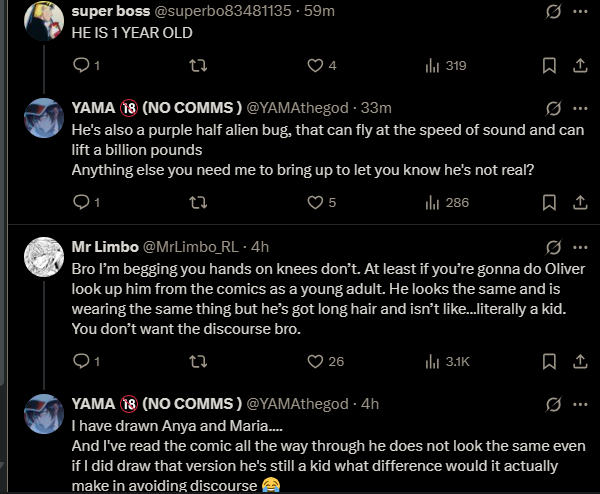Bookmark super boss's tweet
The image size is (600, 494).
[x=549, y=65]
